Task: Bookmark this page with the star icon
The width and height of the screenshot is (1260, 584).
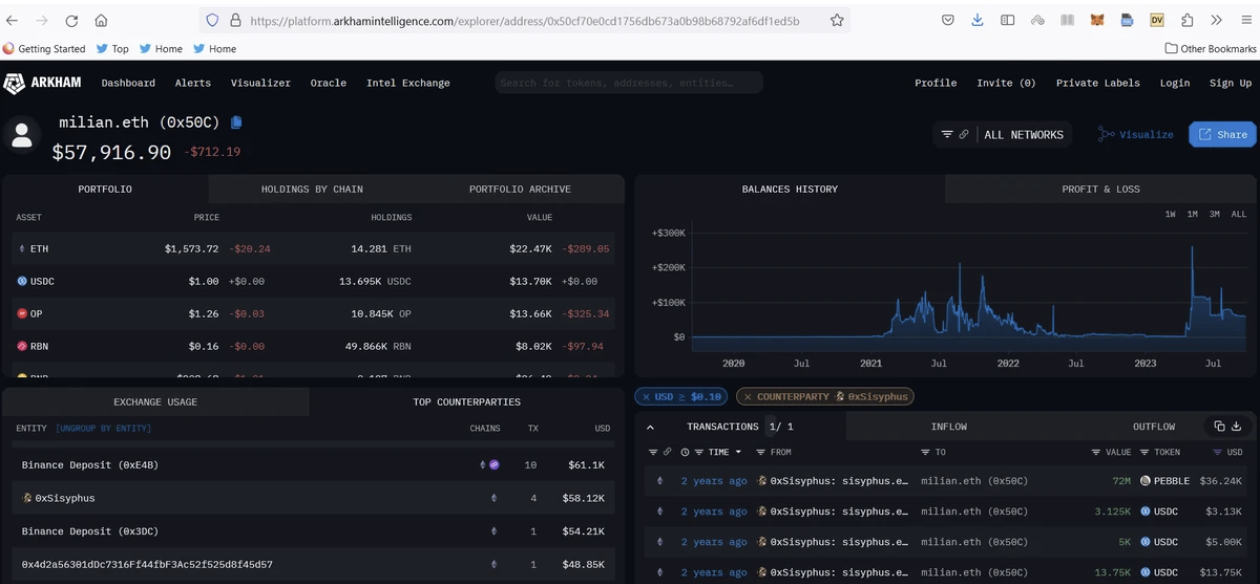Action: pos(837,20)
